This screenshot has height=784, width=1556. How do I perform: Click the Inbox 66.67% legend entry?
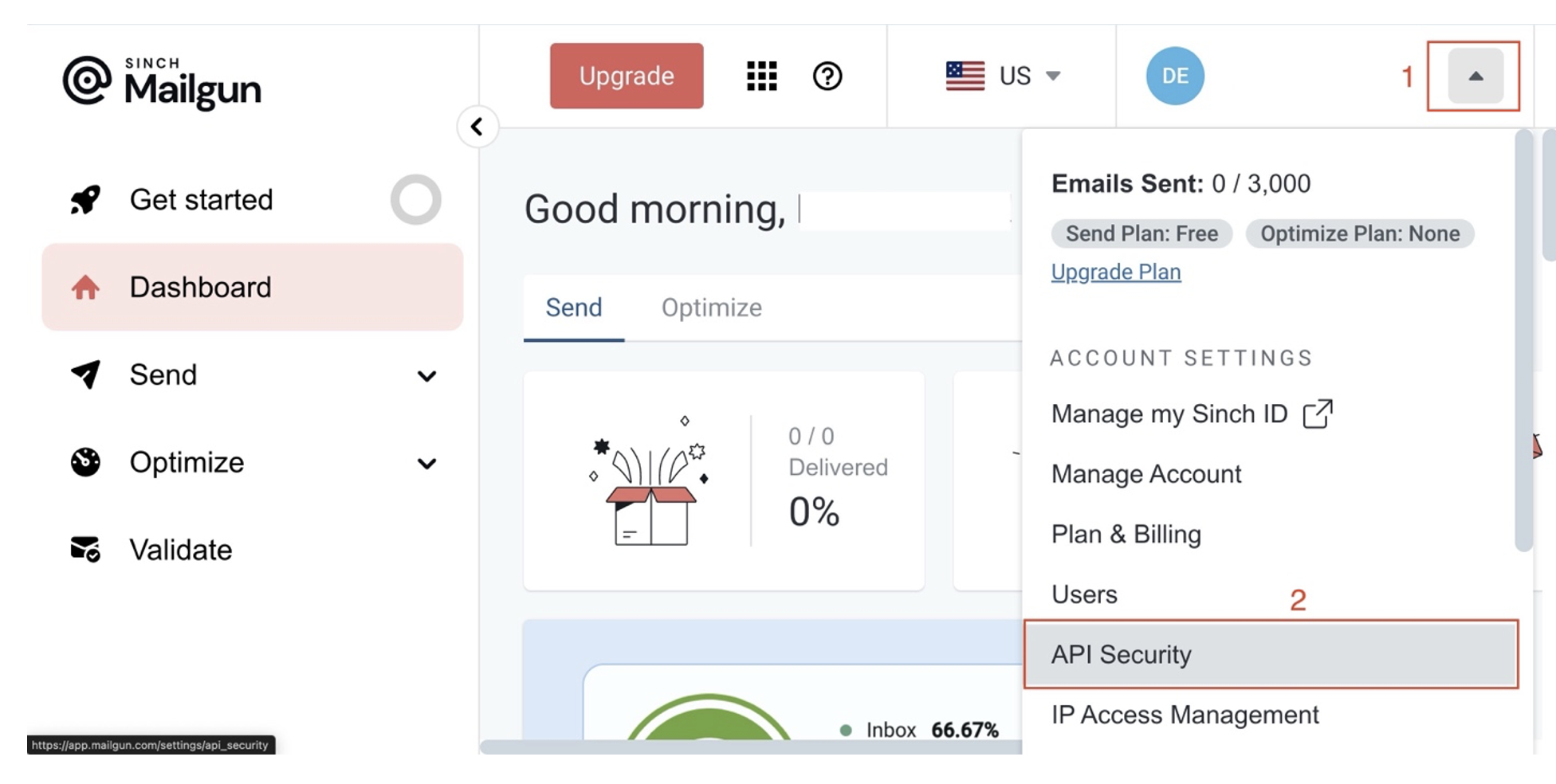(919, 730)
